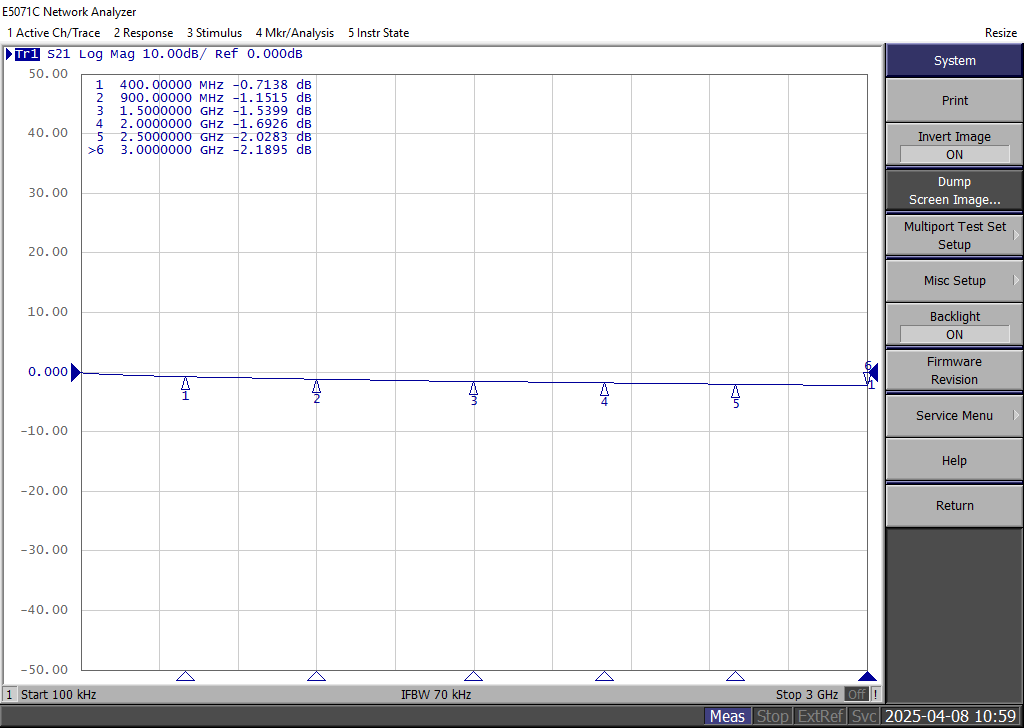This screenshot has width=1024, height=728.
Task: Expand the Misc Setup submenu
Action: point(954,281)
